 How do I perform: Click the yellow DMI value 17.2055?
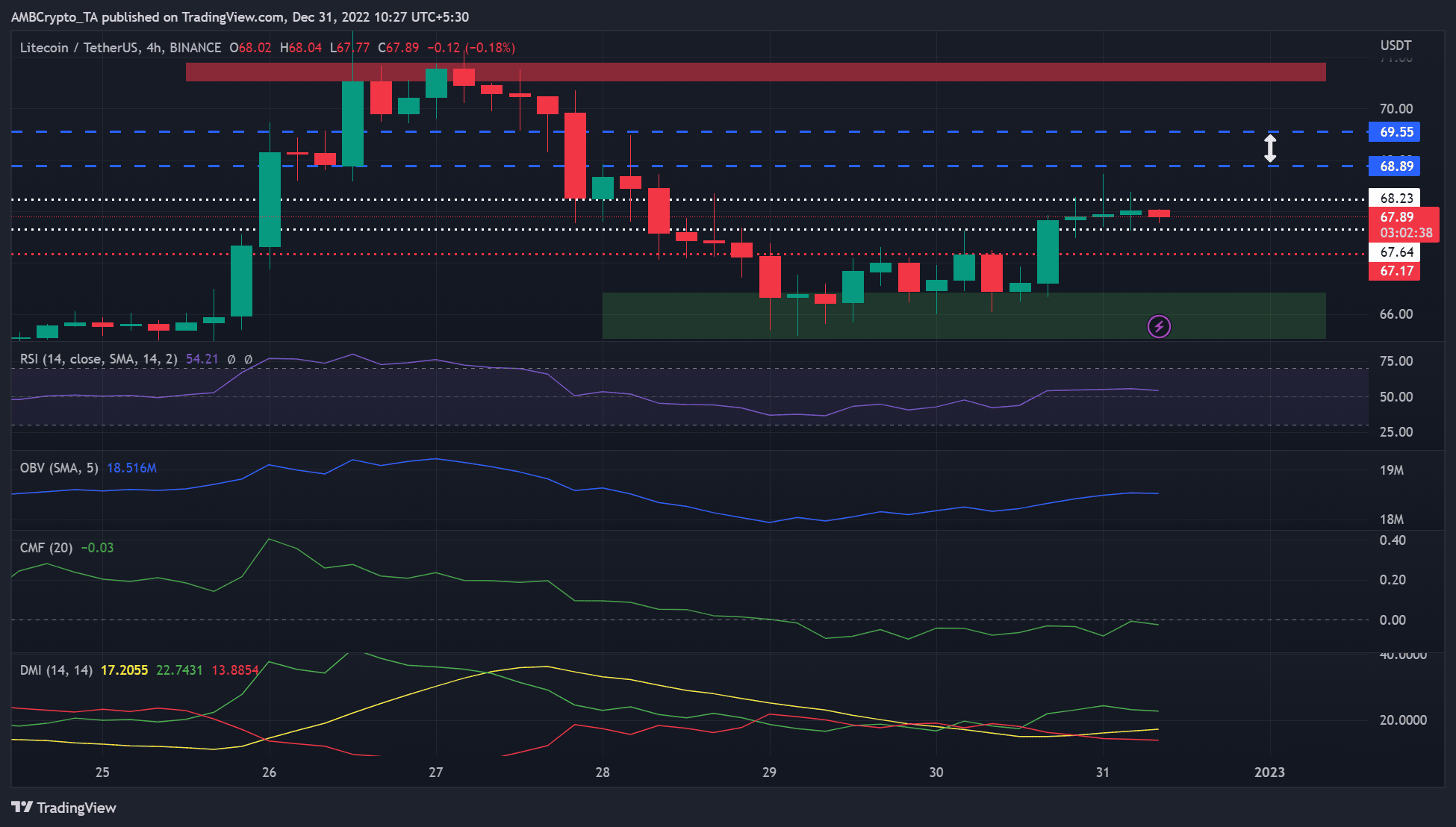point(124,670)
